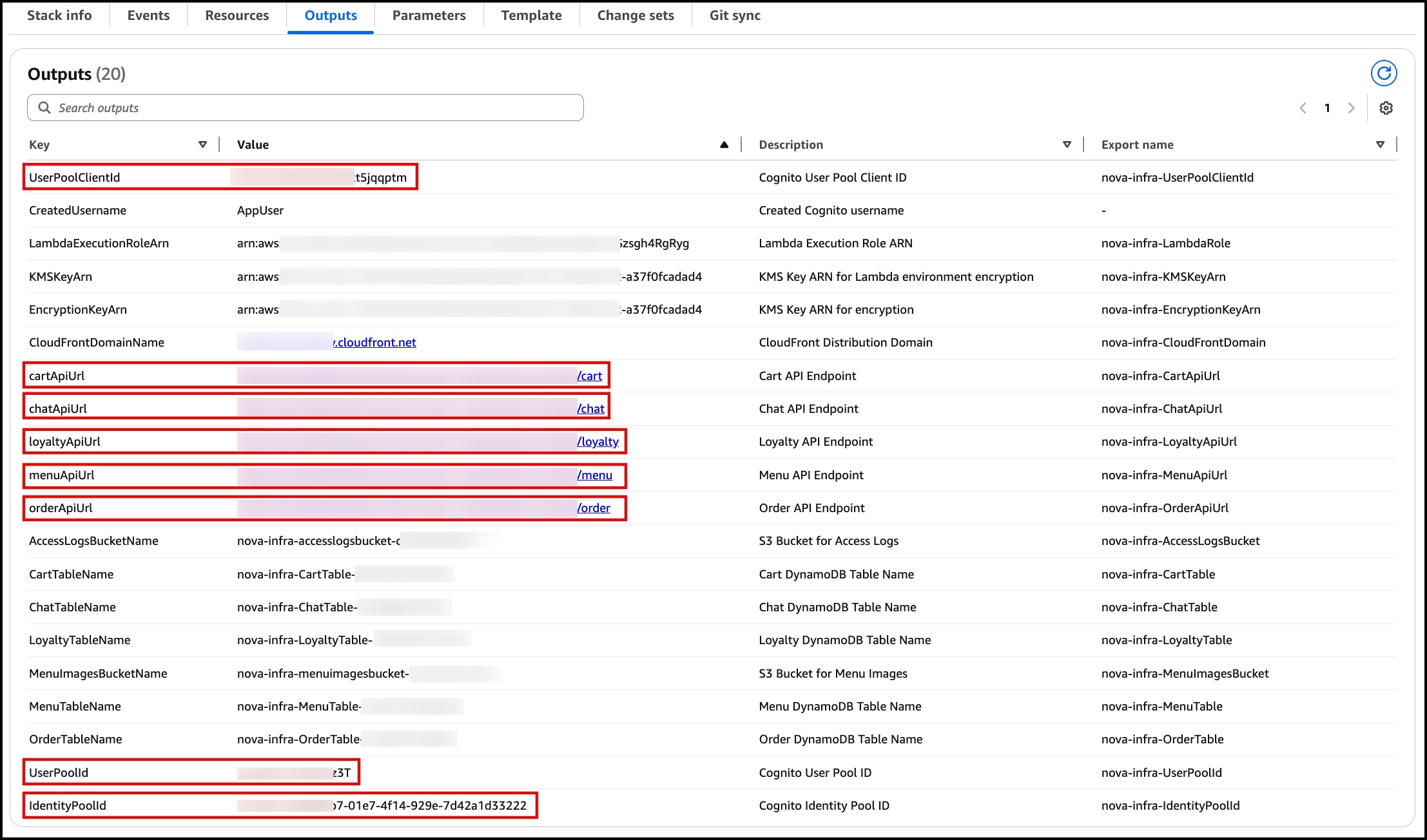The width and height of the screenshot is (1427, 840).
Task: Open the Parameters tab
Action: tap(429, 15)
